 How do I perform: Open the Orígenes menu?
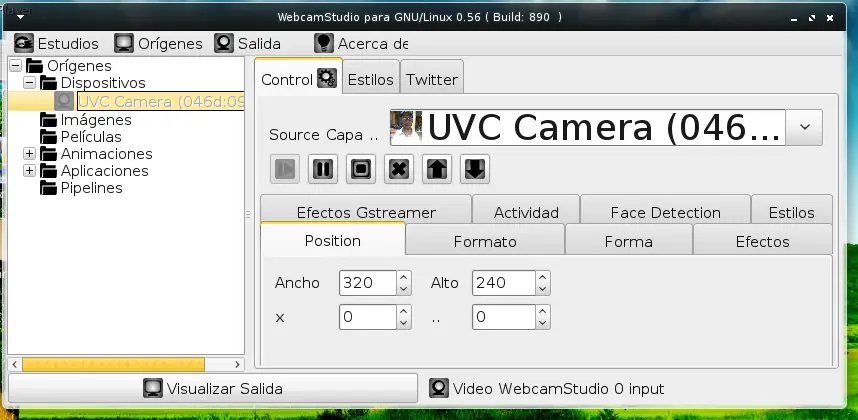[x=158, y=43]
